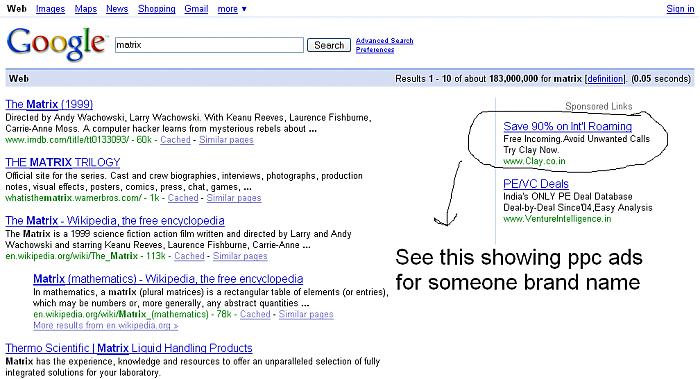Open Maps from top navigation
This screenshot has height=379, width=700.
86,9
